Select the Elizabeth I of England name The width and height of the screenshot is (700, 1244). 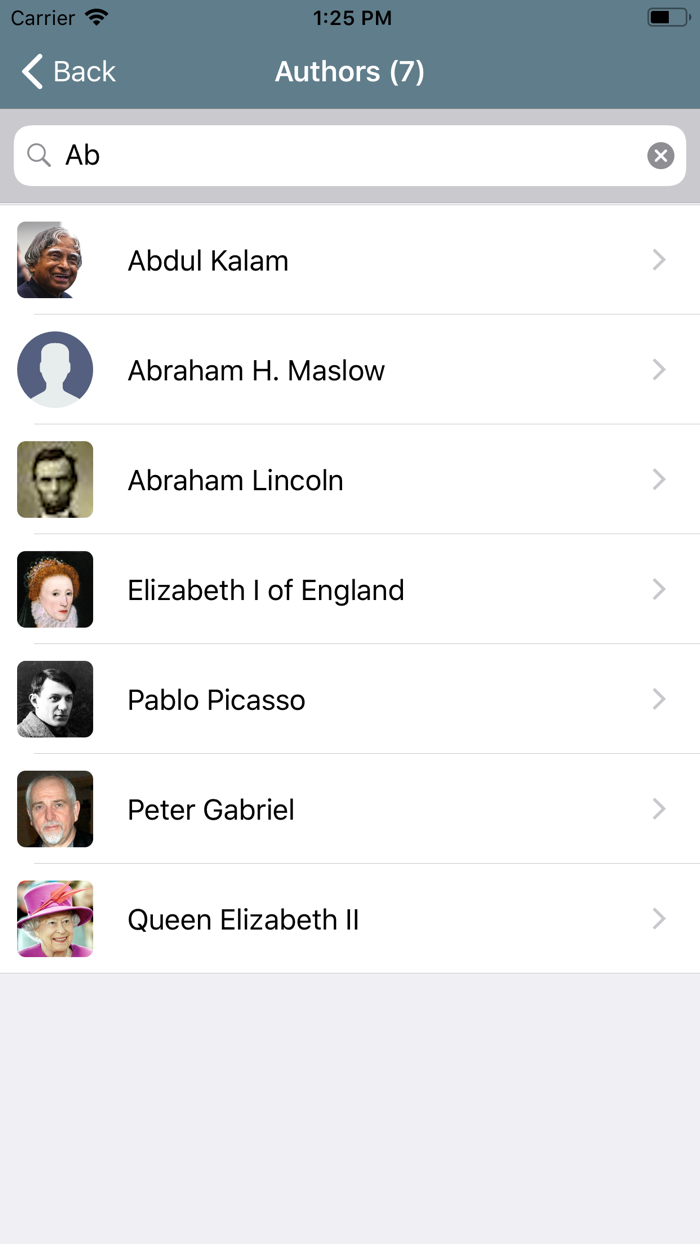tap(266, 590)
